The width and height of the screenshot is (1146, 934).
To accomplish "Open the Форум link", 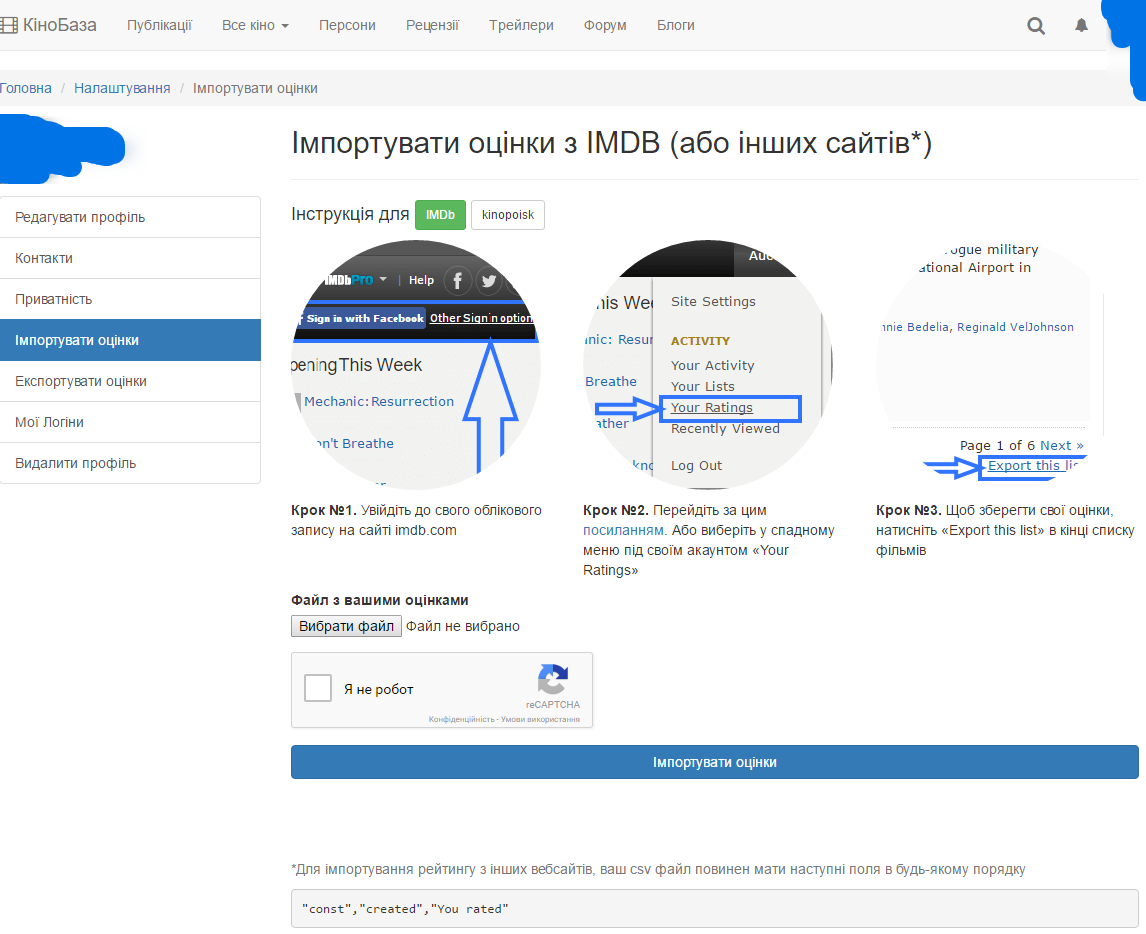I will (605, 26).
